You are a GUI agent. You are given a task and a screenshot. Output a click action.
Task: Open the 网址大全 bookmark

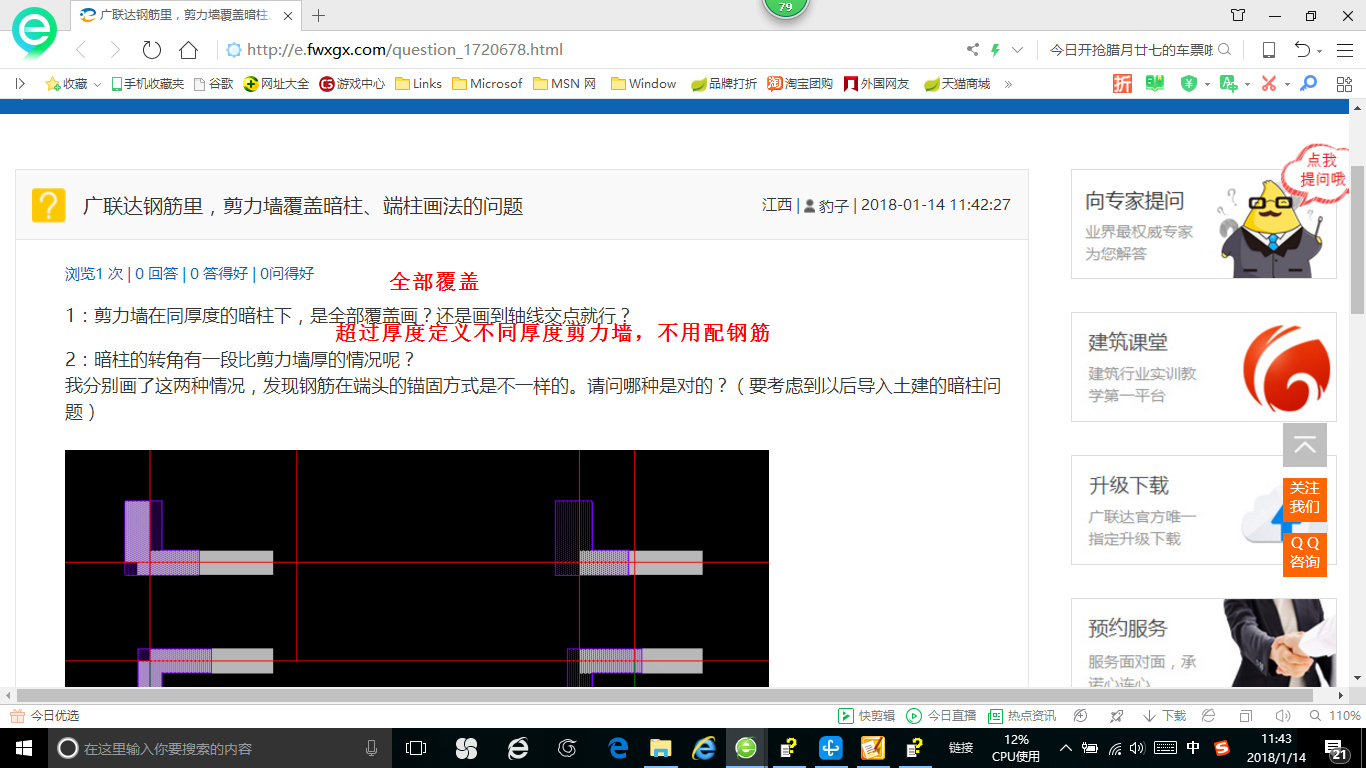pyautogui.click(x=277, y=84)
